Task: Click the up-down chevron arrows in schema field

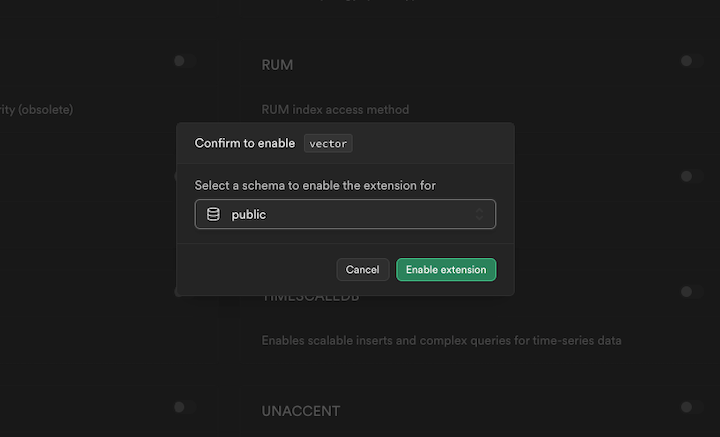Action: pos(480,214)
